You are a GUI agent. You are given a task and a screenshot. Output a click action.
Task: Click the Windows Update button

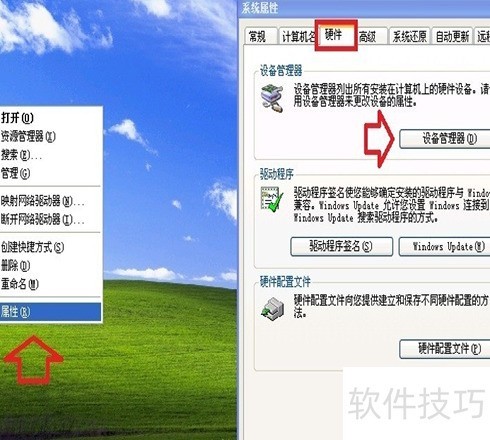point(445,246)
